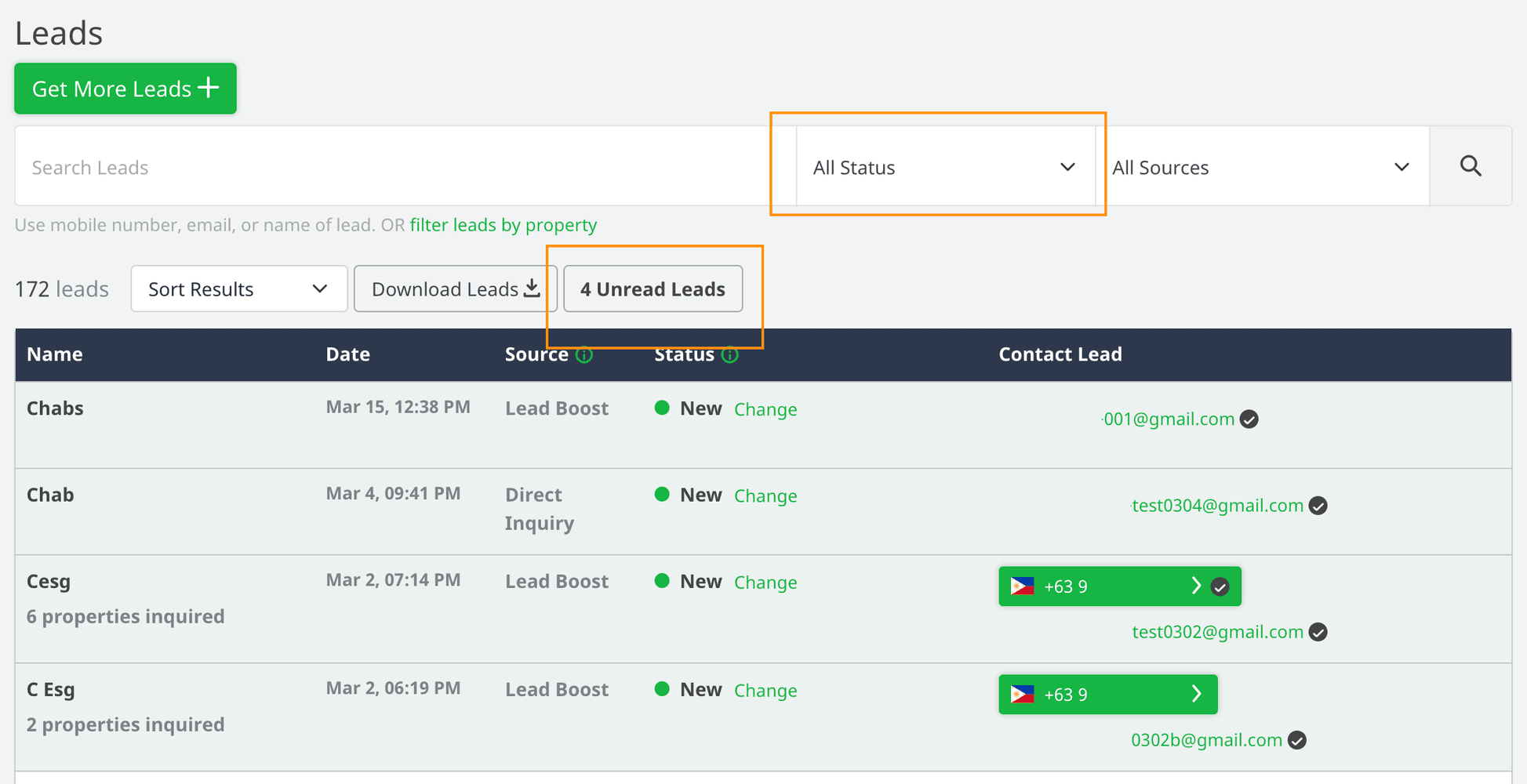Viewport: 1527px width, 784px height.
Task: Click the verified checkmark beside 0302b@gmail.com
Action: (1296, 739)
